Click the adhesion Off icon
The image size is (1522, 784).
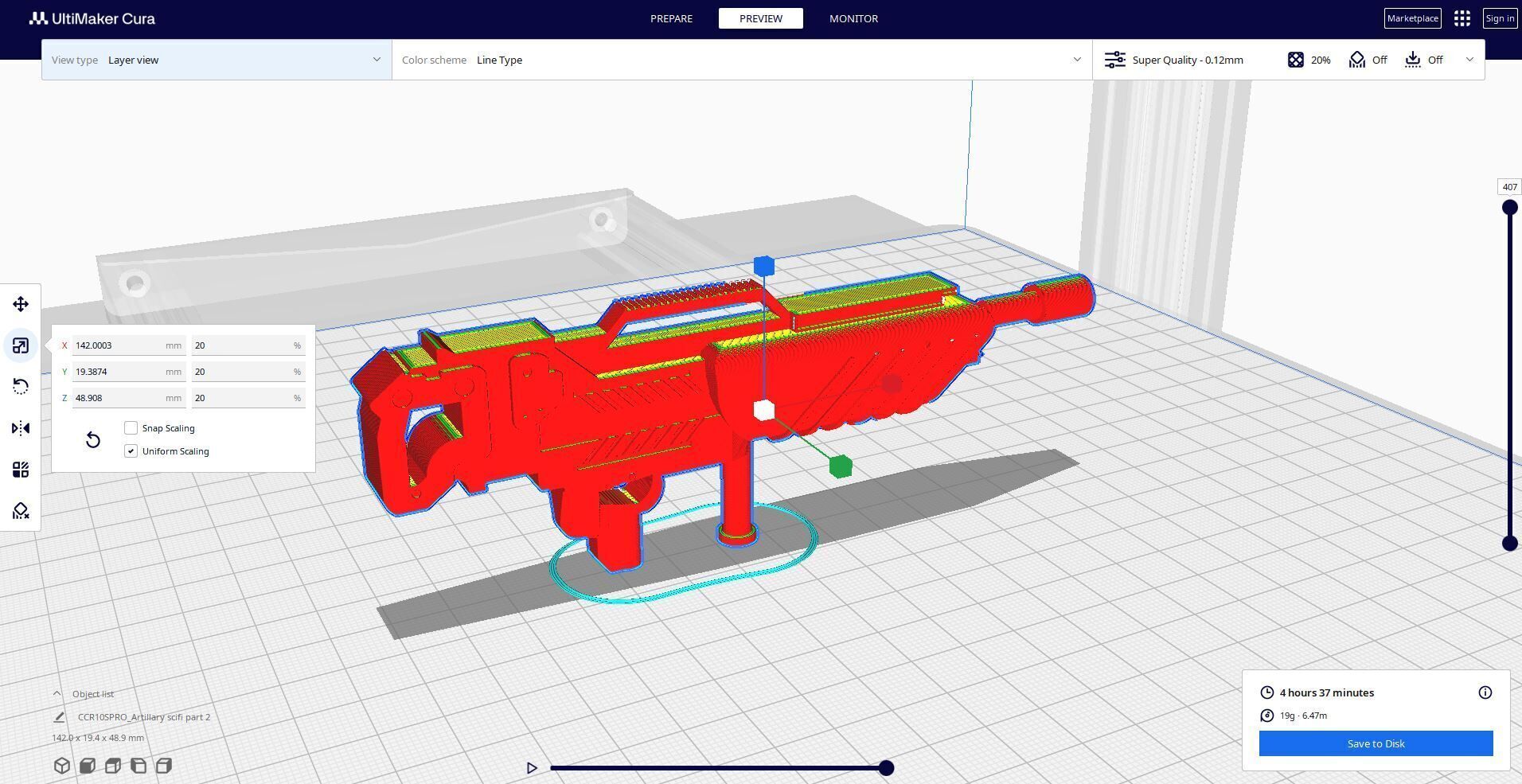pyautogui.click(x=1413, y=60)
